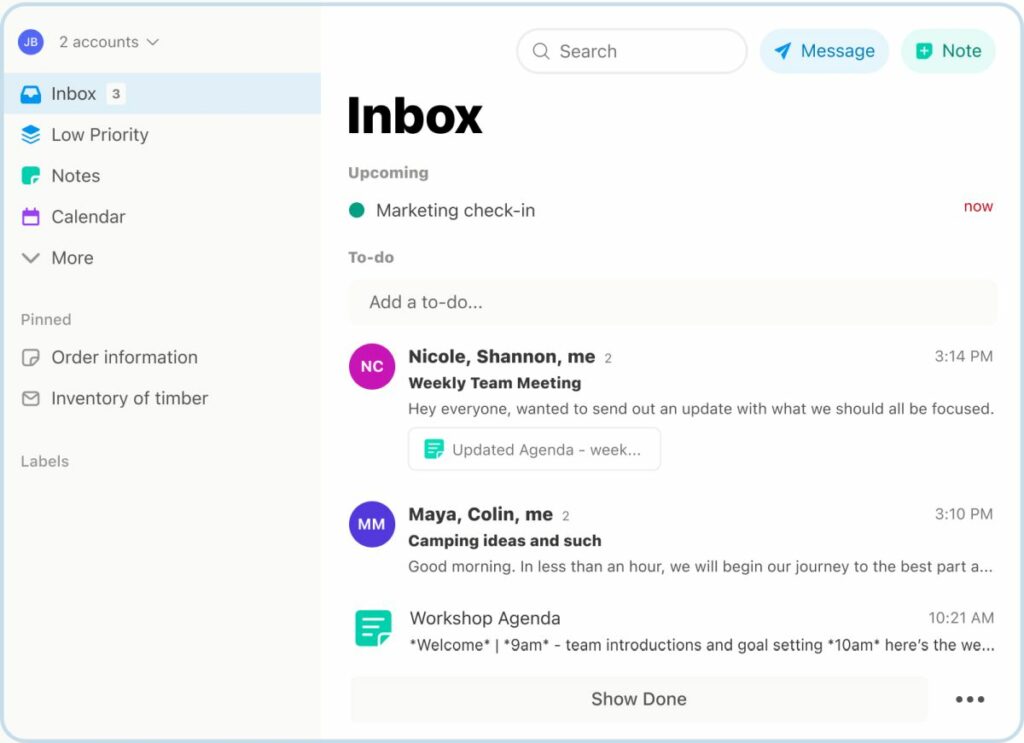The width and height of the screenshot is (1024, 743).
Task: Click the Order information pinned item icon
Action: click(31, 357)
